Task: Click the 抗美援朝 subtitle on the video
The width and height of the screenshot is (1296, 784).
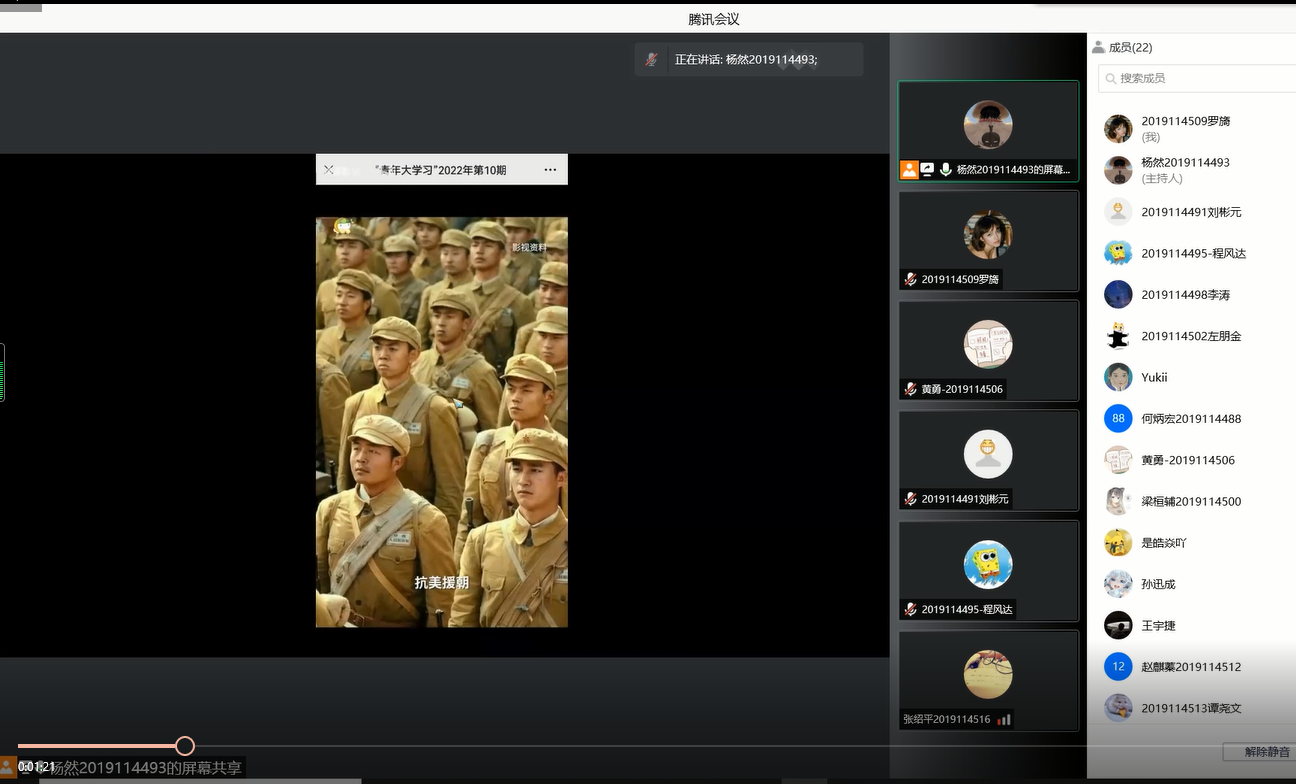Action: (x=442, y=582)
